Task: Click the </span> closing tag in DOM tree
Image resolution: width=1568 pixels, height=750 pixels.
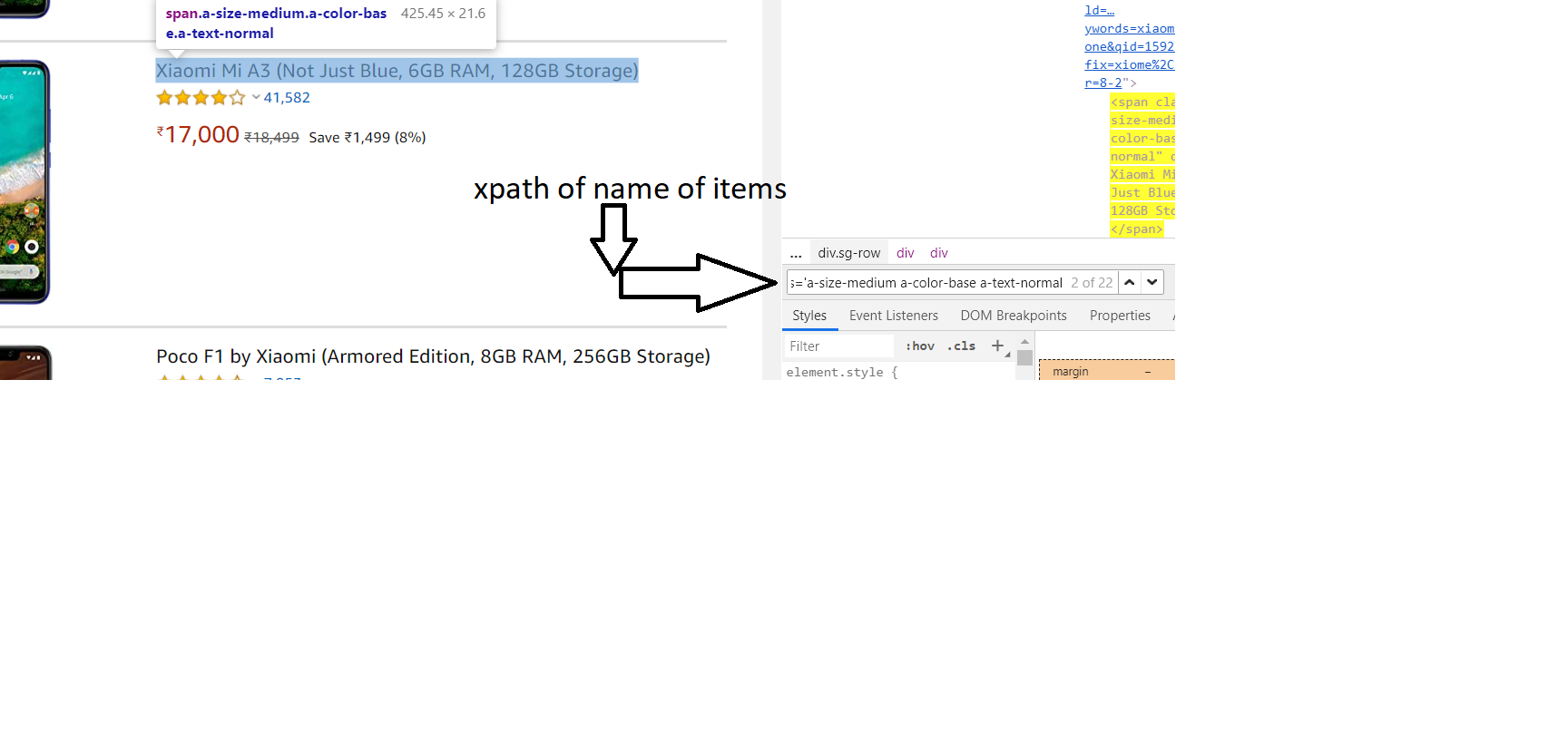Action: (1136, 229)
